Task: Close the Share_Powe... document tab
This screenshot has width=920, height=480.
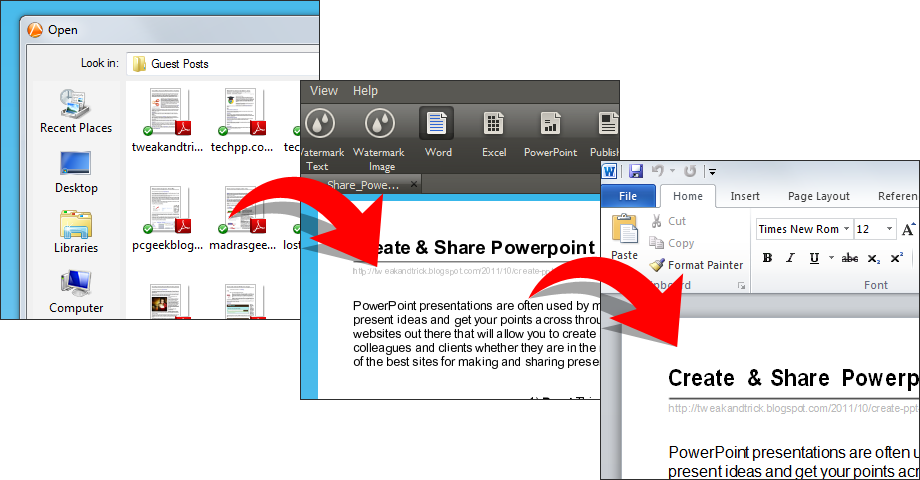Action: tap(414, 184)
